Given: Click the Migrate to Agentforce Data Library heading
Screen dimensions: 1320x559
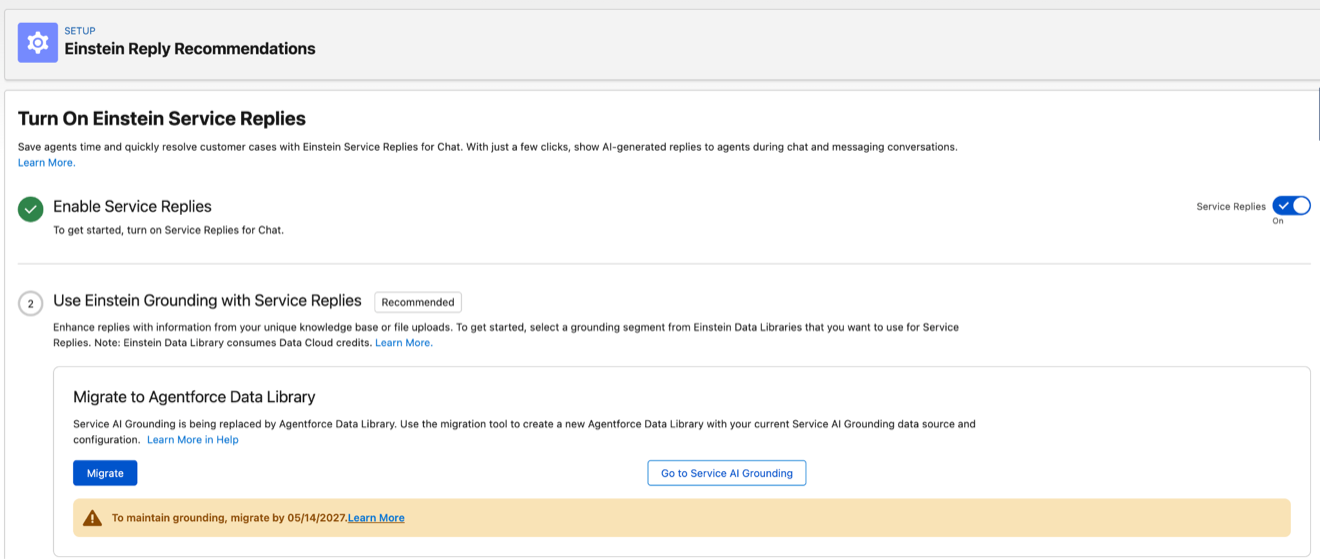Looking at the screenshot, I should click(195, 397).
